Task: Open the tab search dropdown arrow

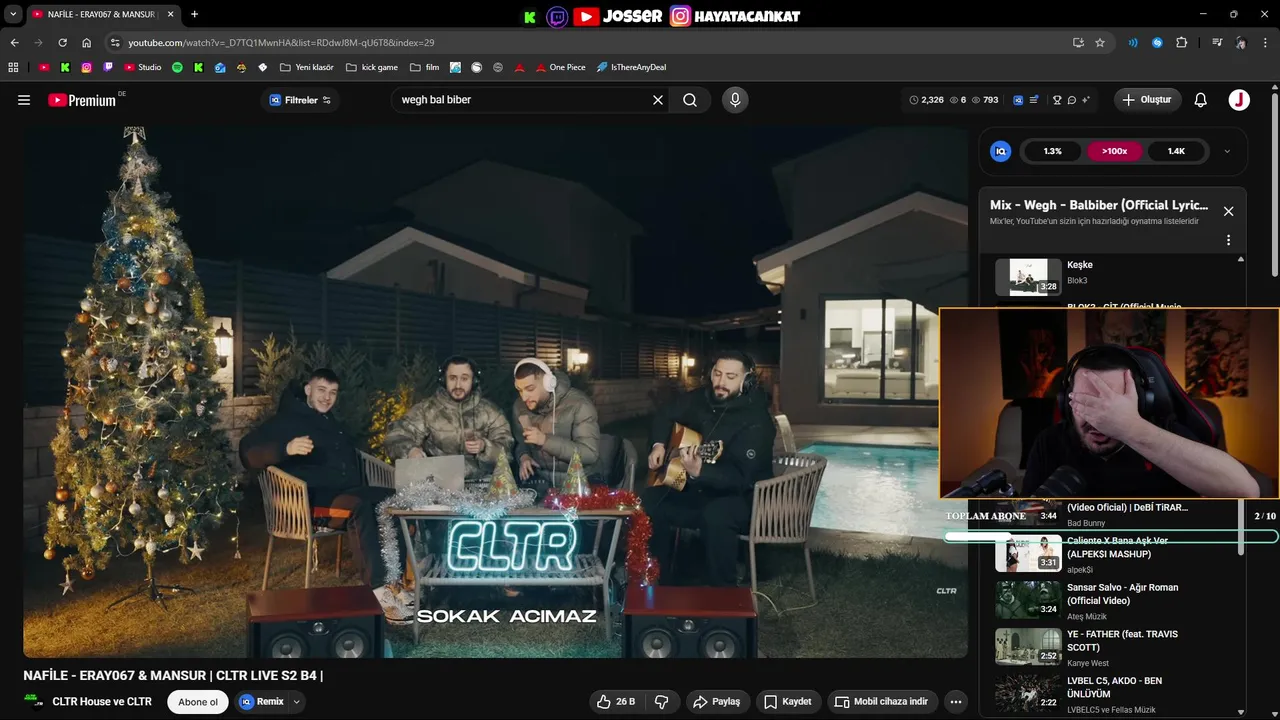Action: [x=13, y=14]
